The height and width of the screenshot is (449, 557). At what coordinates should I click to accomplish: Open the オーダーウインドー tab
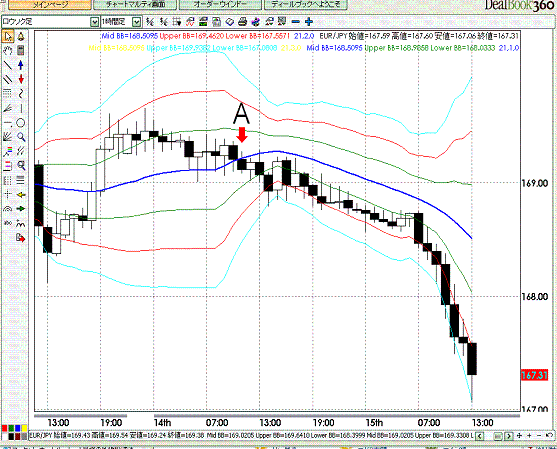[220, 5]
